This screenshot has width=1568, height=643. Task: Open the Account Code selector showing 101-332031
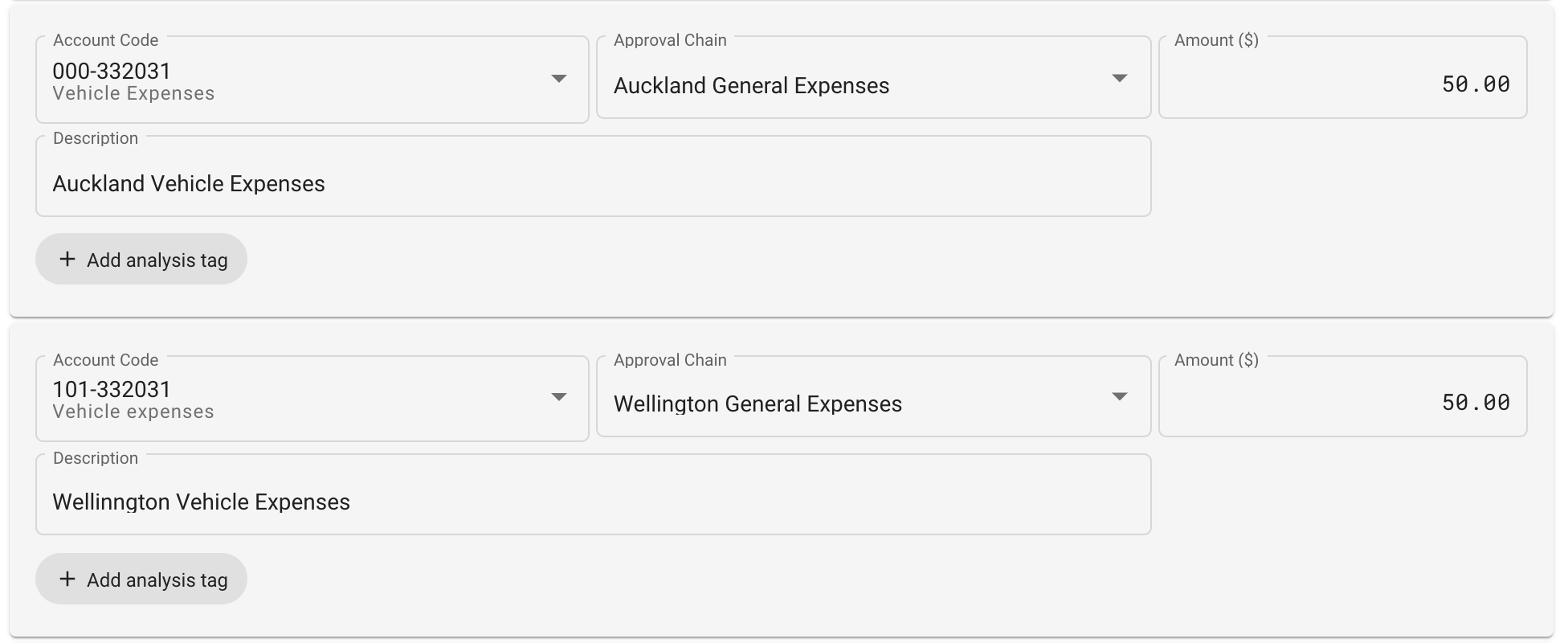(313, 397)
